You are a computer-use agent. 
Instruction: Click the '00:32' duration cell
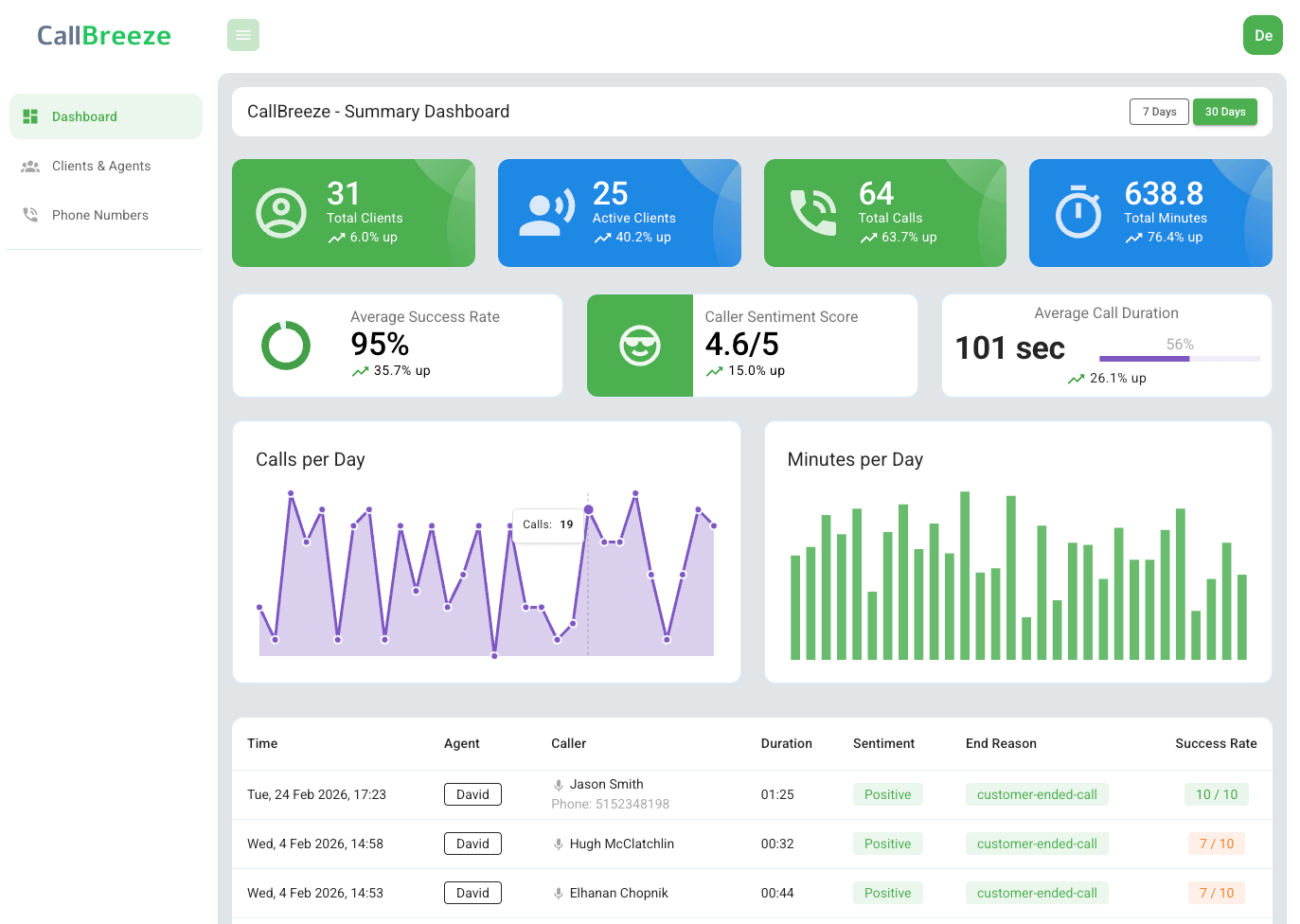coord(777,844)
